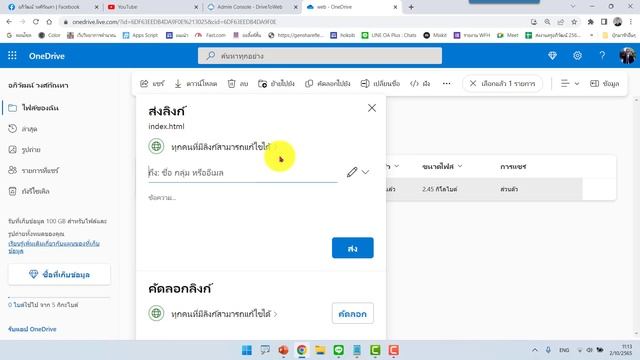This screenshot has width=640, height=360.
Task: Go to My files (ไฟล์ของฉัน) in sidebar
Action: pos(40,108)
